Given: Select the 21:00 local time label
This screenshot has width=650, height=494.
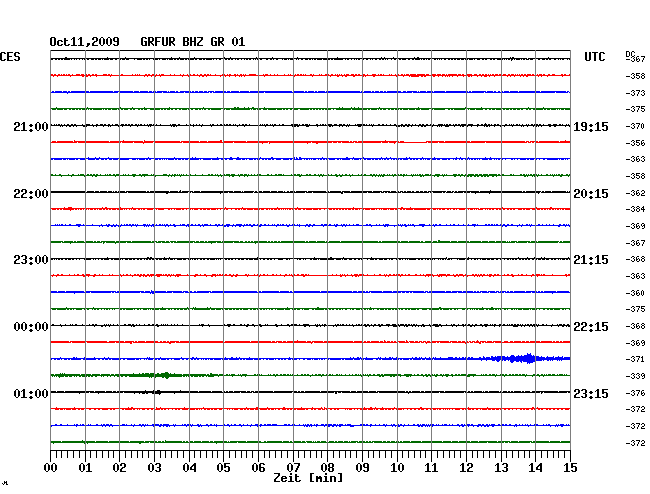Looking at the screenshot, I should tap(31, 126).
